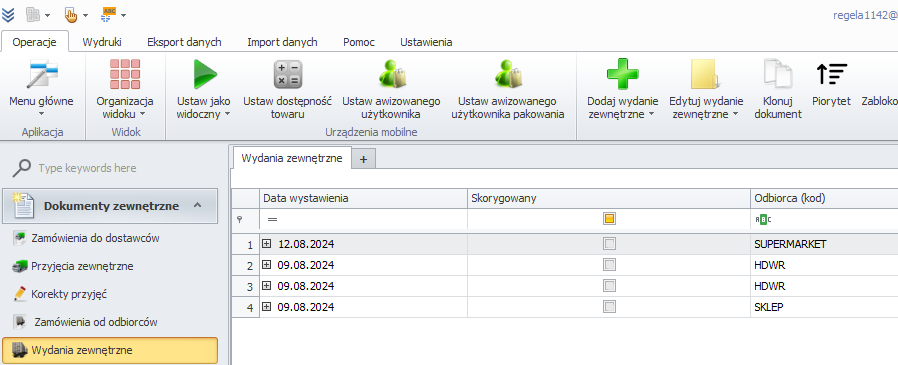Click Edytuj wydanie zewnętrzne note icon
Image resolution: width=898 pixels, height=365 pixels.
(706, 74)
